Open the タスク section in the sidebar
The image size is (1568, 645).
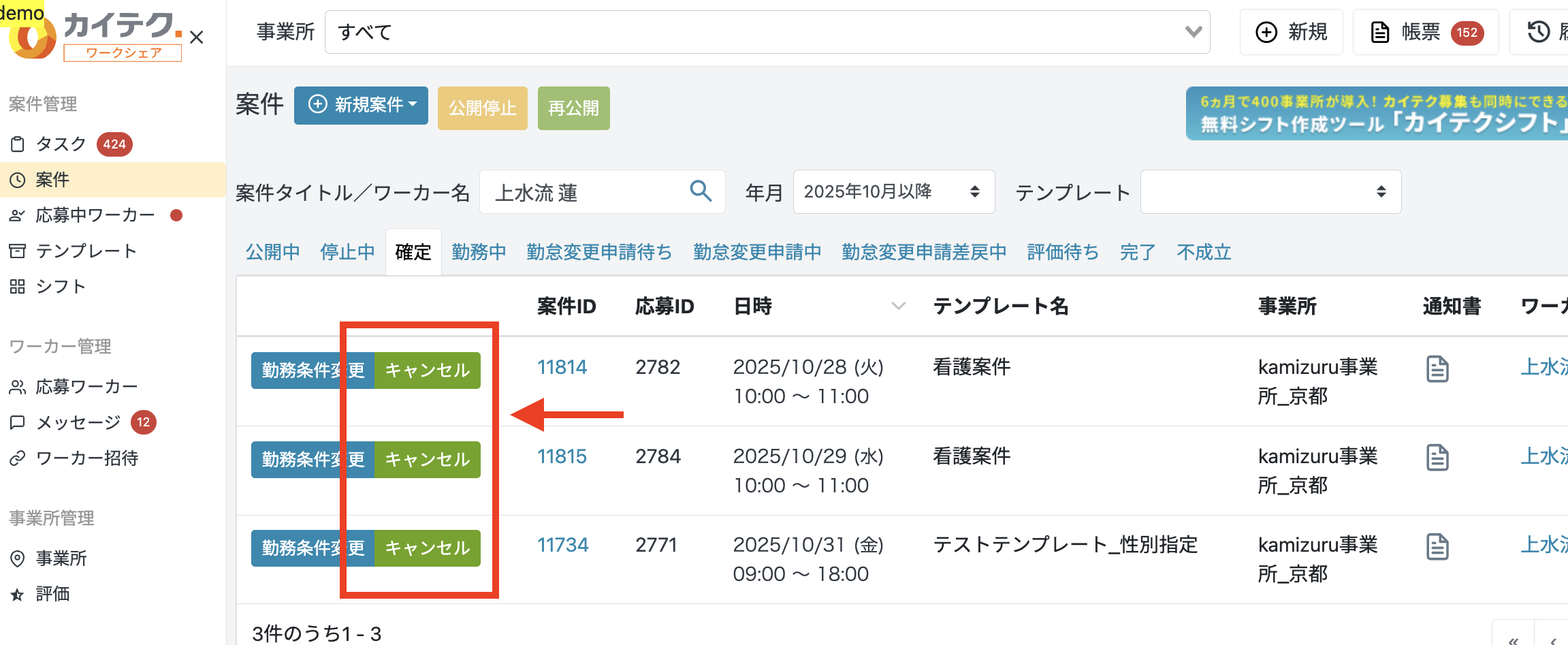60,144
